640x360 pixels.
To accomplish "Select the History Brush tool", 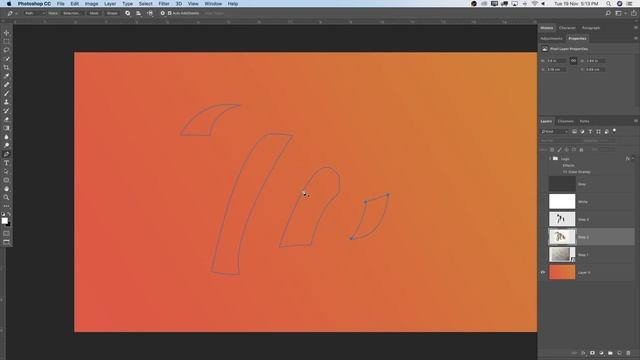I will coord(6,111).
